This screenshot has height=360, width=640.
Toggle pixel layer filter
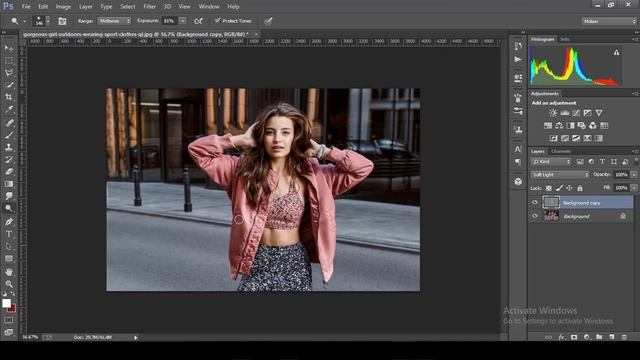[580, 162]
